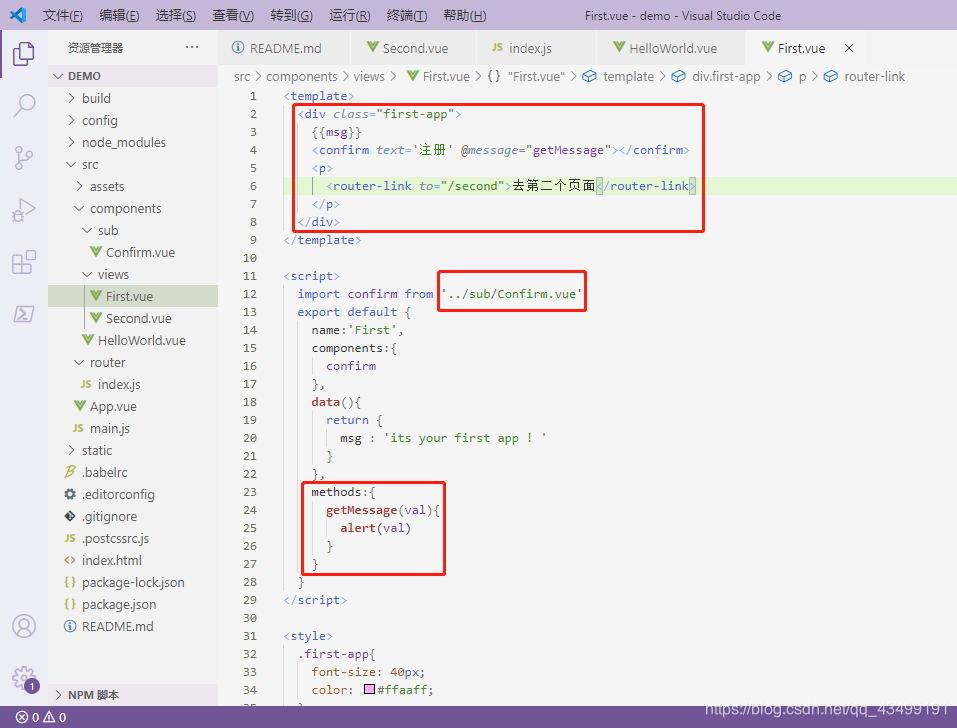The height and width of the screenshot is (728, 957).
Task: Switch to the Second.vue tab
Action: (x=413, y=48)
